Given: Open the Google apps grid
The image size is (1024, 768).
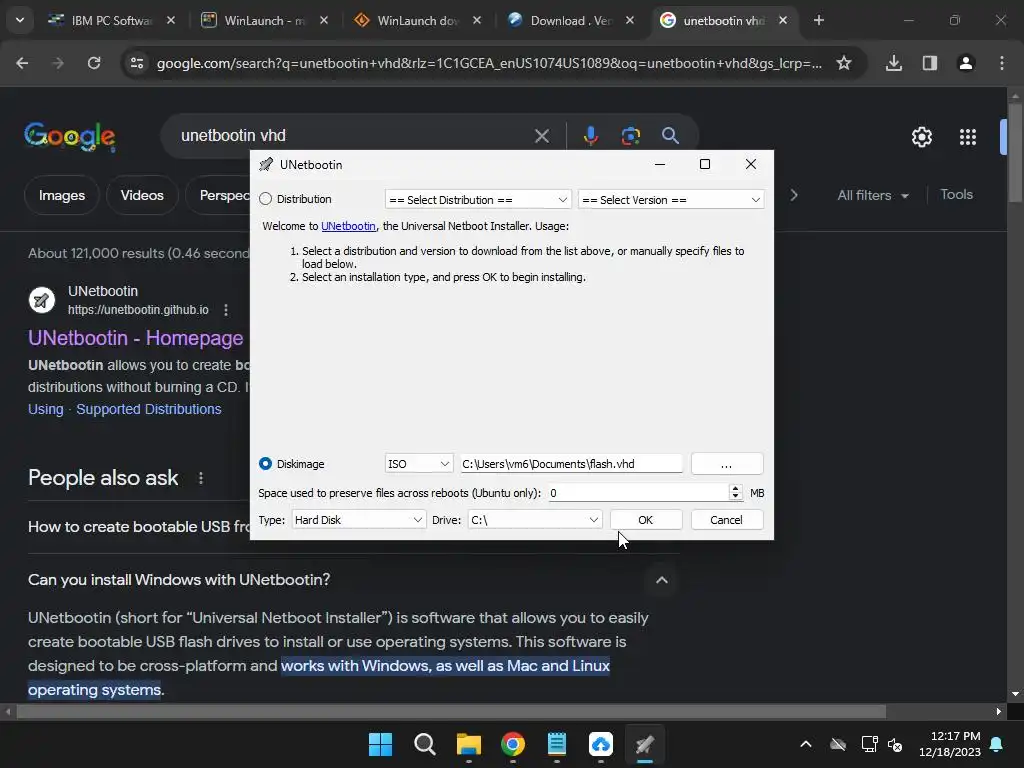Looking at the screenshot, I should [x=968, y=136].
